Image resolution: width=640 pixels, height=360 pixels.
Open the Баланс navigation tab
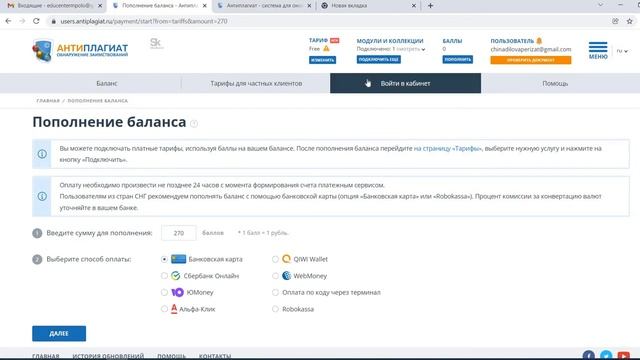click(x=107, y=83)
